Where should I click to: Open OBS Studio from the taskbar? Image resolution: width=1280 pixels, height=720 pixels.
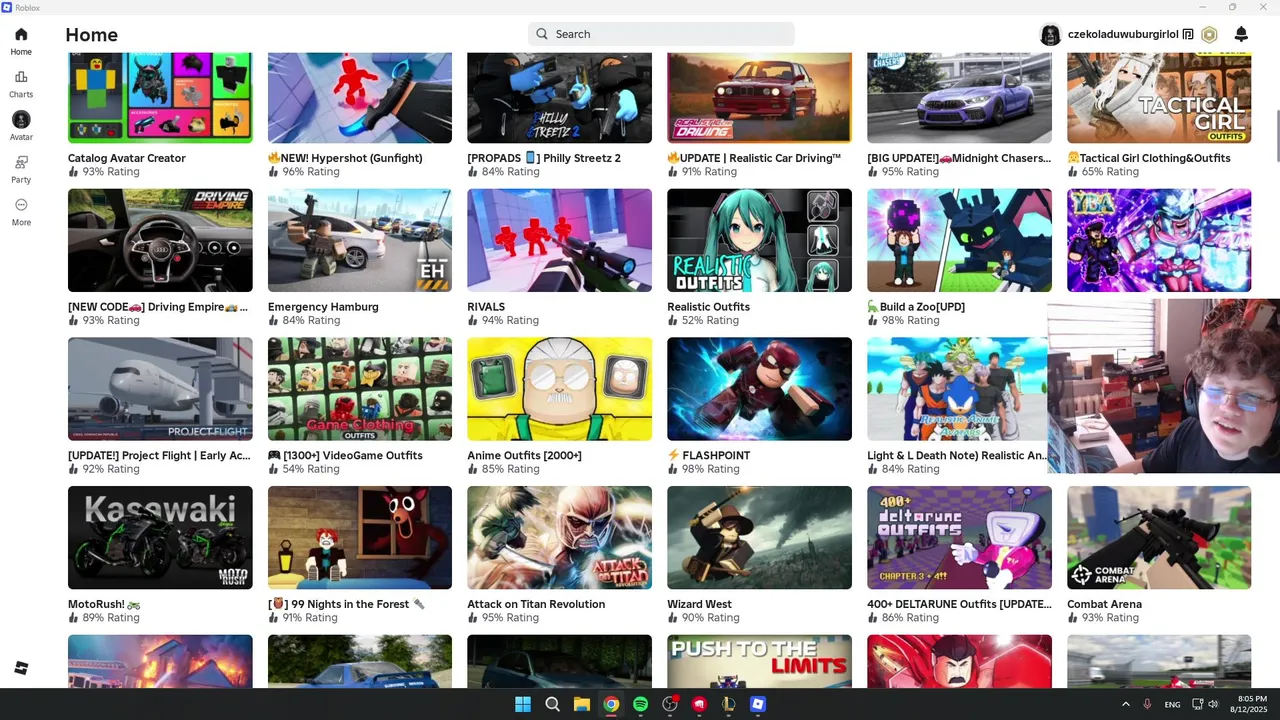point(670,704)
